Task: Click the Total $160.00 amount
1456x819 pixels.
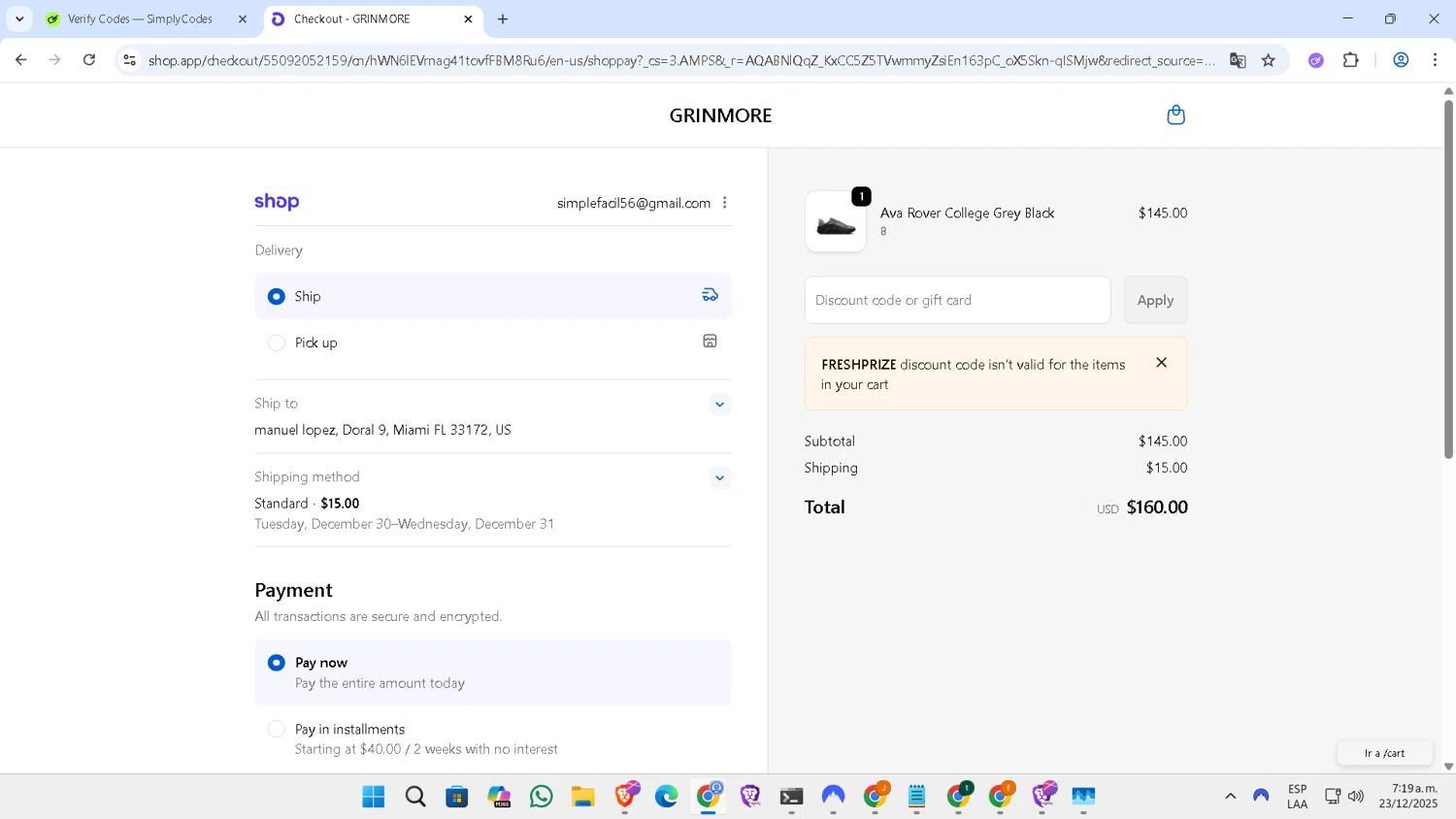Action: point(1157,508)
